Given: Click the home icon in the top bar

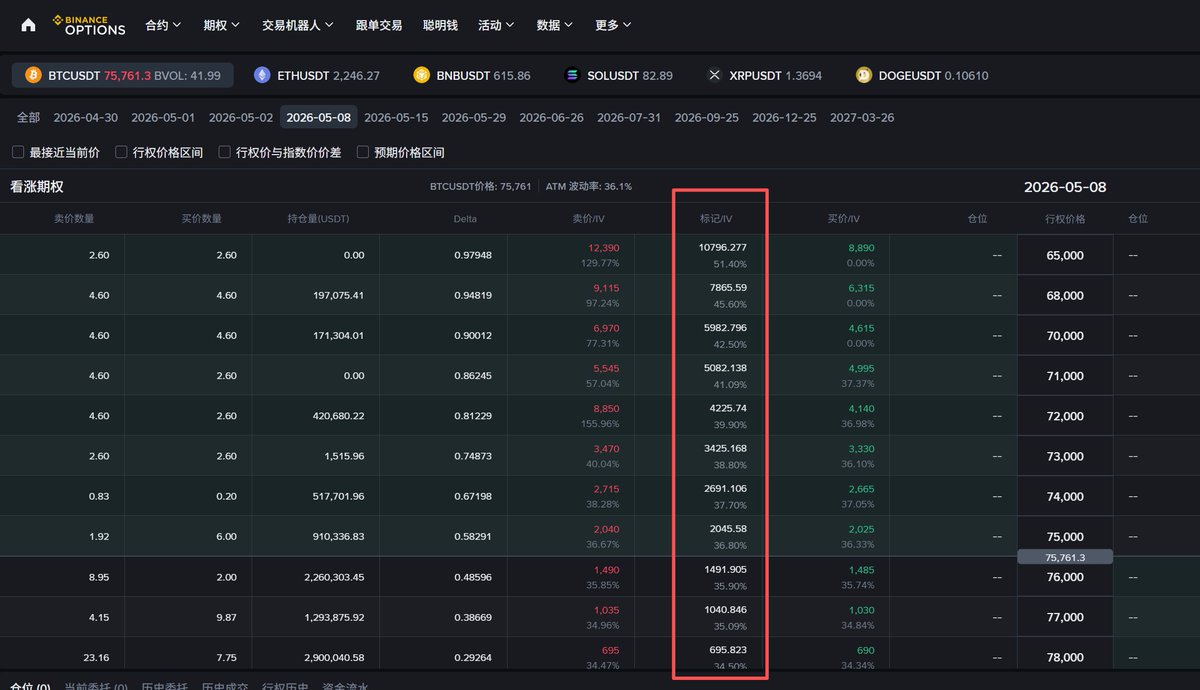Looking at the screenshot, I should coord(28,25).
